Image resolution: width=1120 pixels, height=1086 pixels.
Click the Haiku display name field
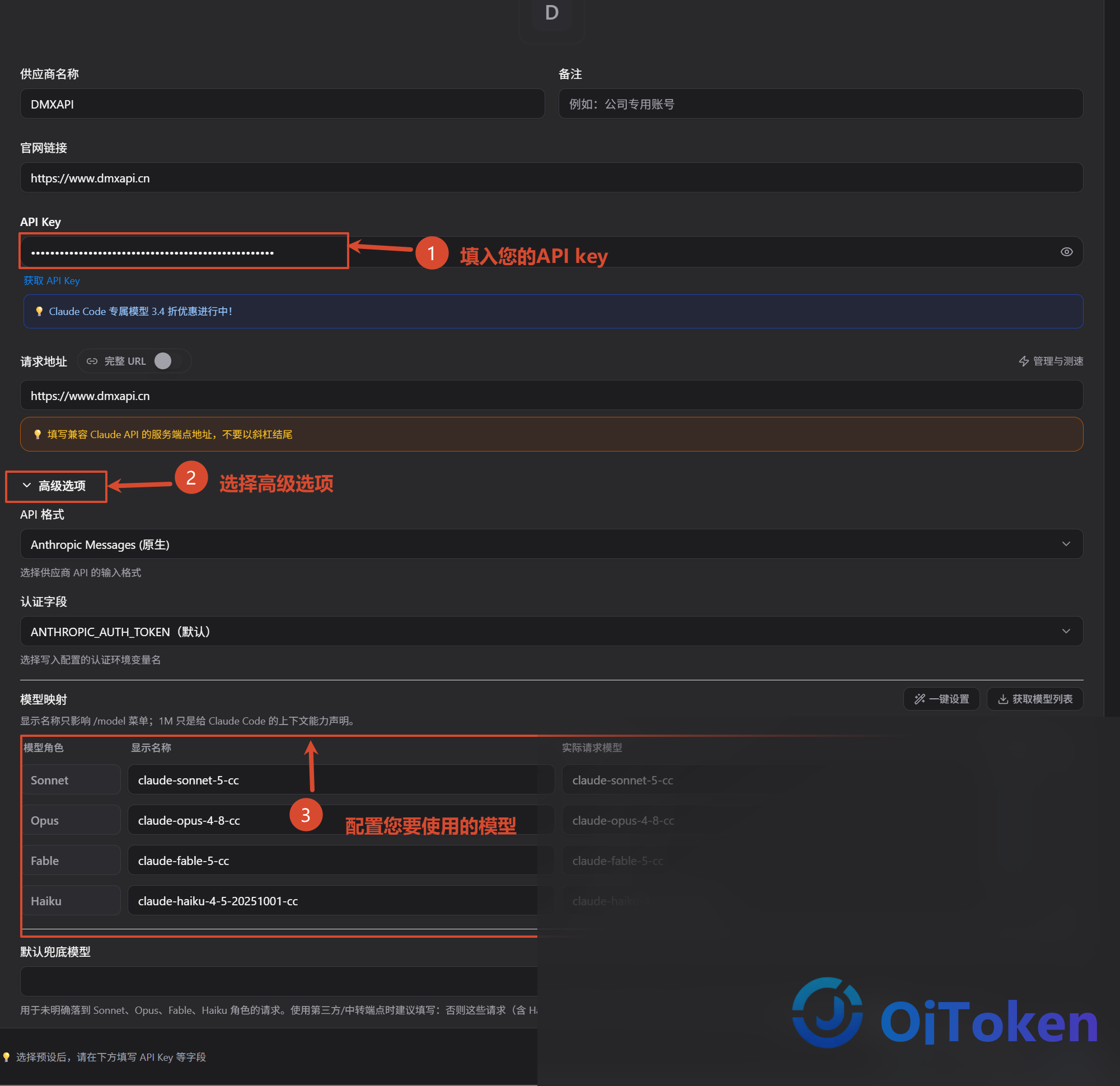click(340, 900)
